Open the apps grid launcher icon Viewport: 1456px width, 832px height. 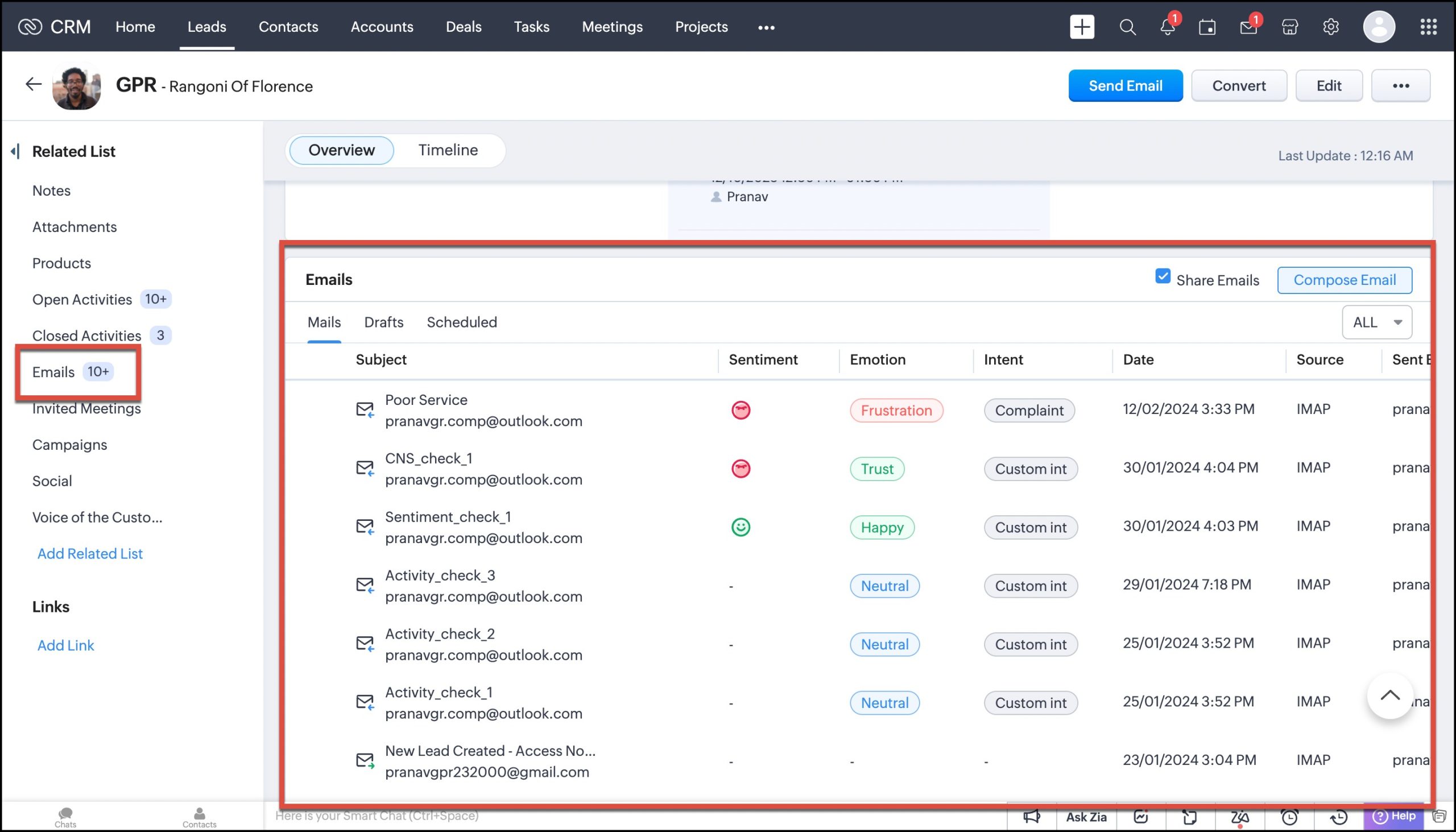[1428, 27]
